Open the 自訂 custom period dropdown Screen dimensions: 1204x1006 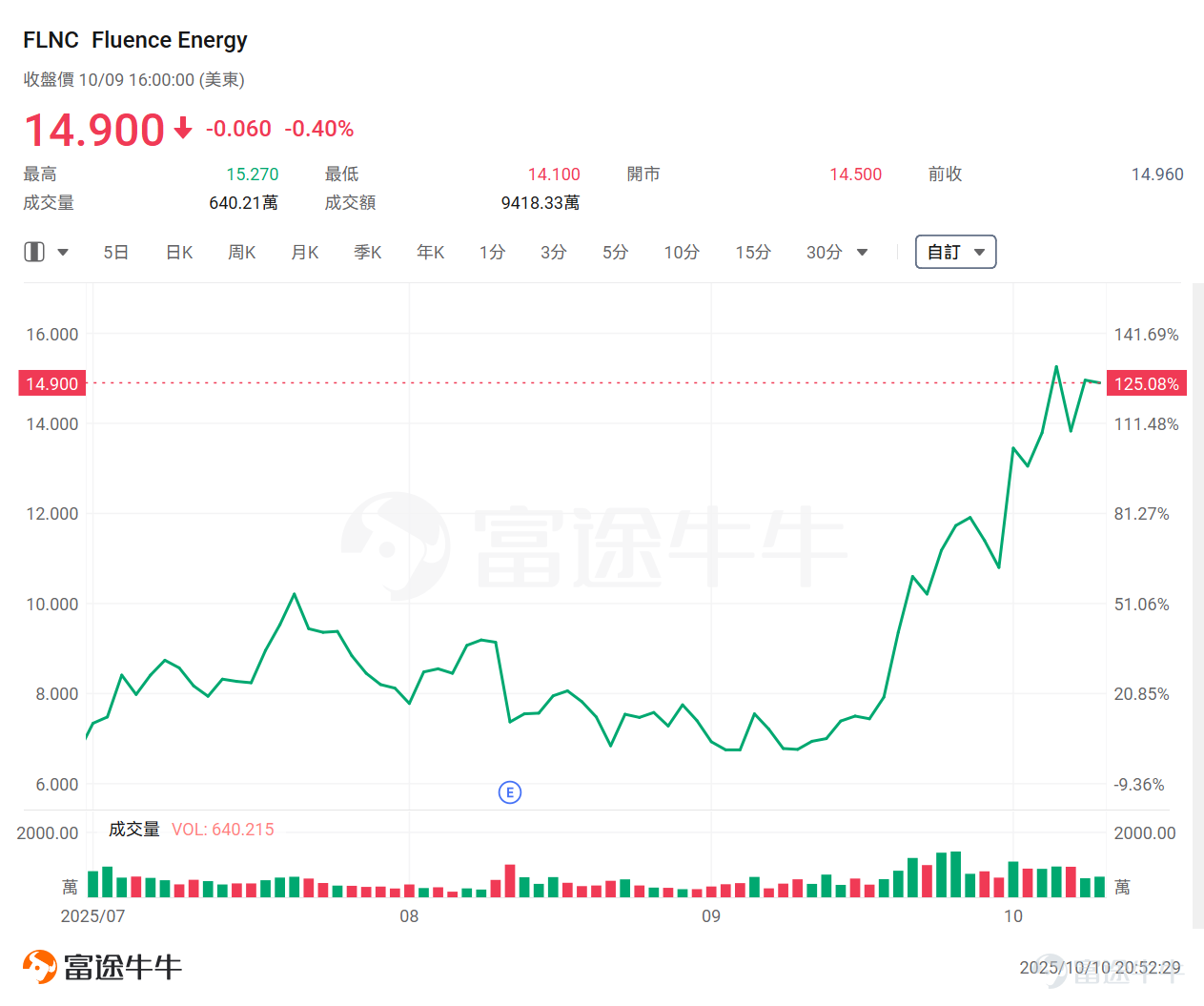click(956, 252)
